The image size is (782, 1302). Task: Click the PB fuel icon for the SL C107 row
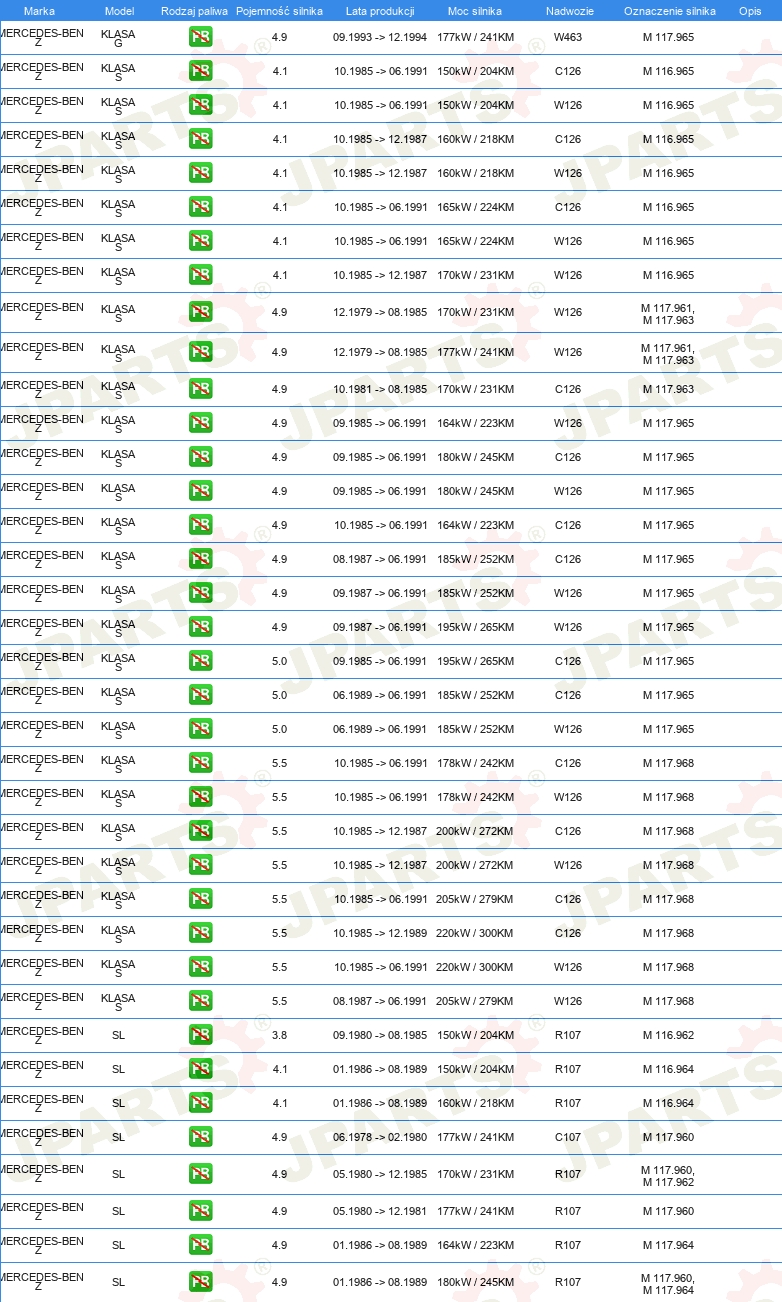pyautogui.click(x=200, y=1138)
